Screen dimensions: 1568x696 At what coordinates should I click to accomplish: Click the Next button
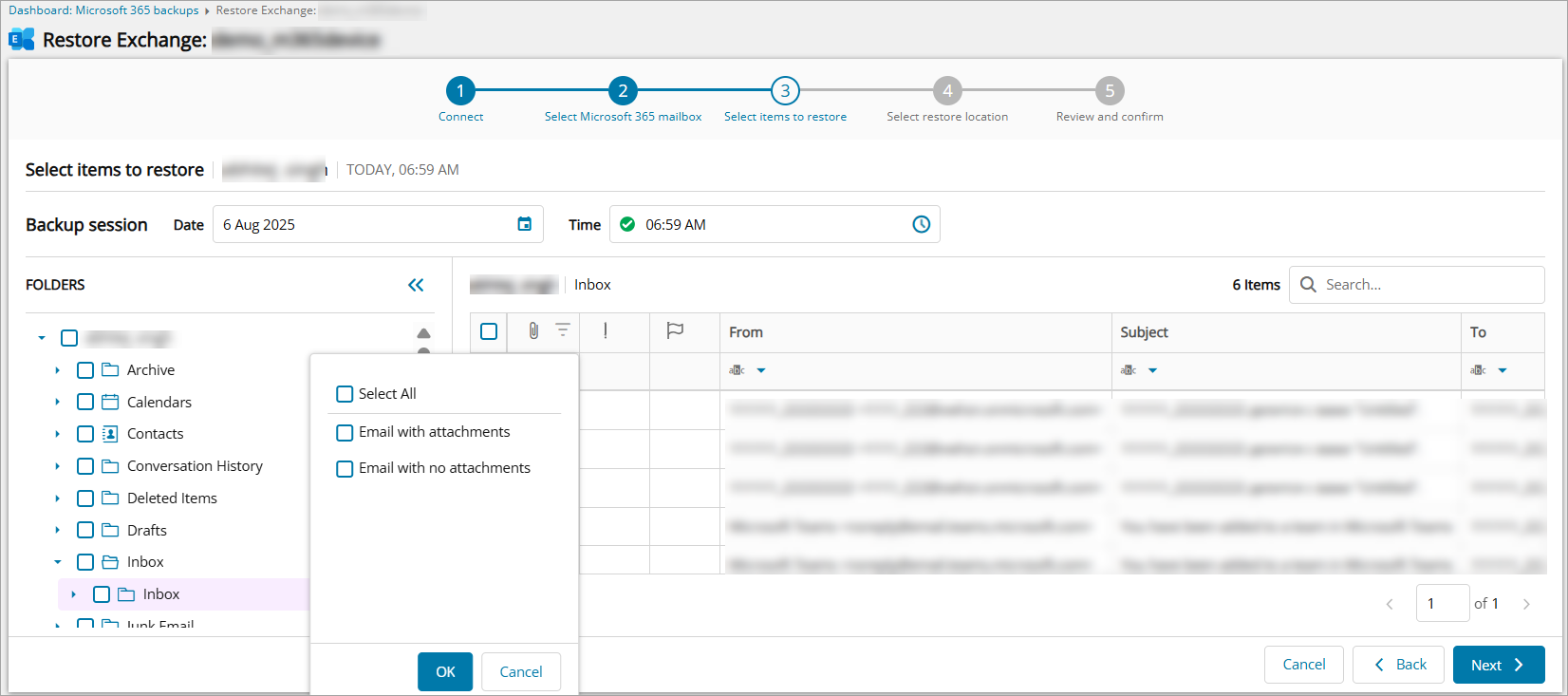1498,665
